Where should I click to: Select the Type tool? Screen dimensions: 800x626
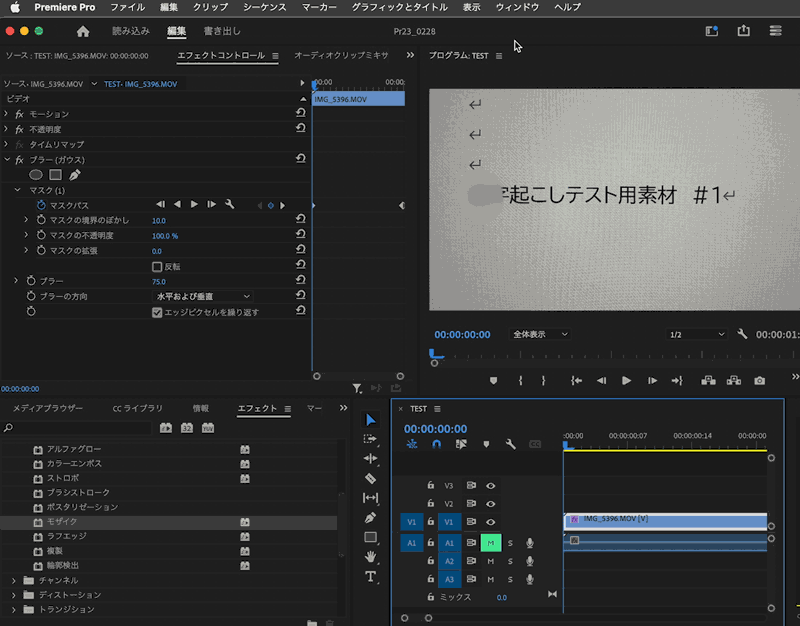coord(370,577)
